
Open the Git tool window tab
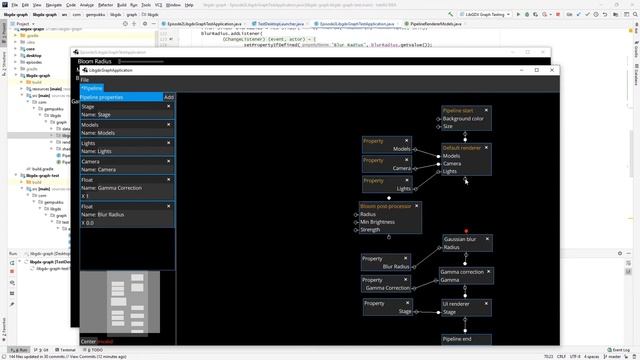(x=41, y=350)
